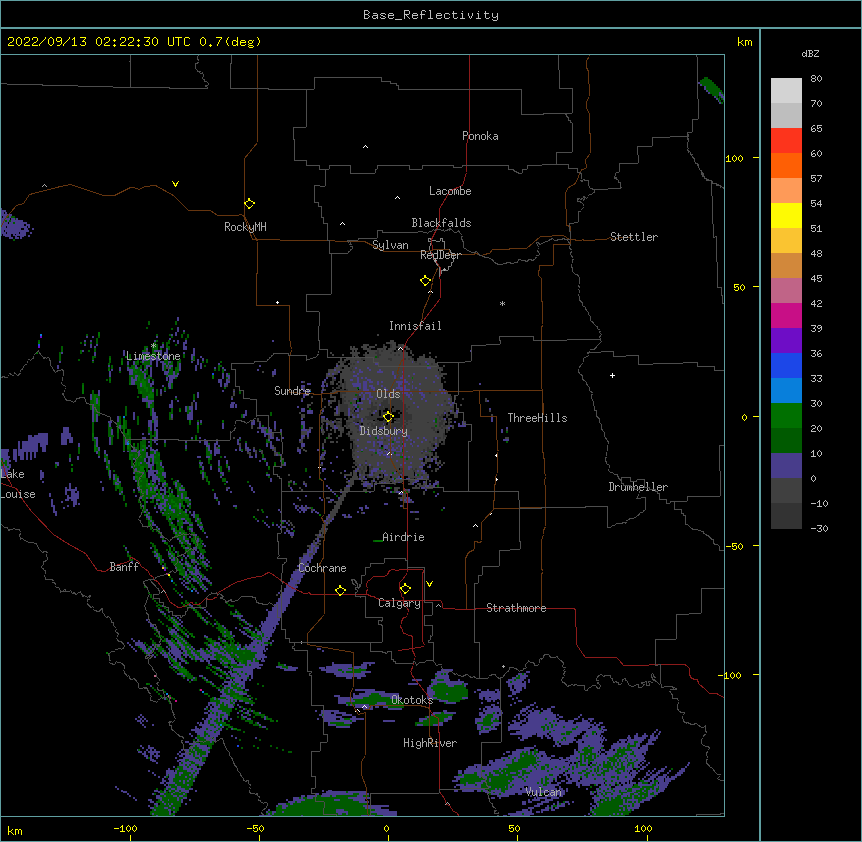Select the white plus marker north of Drumheller
The width and height of the screenshot is (862, 842).
point(612,375)
